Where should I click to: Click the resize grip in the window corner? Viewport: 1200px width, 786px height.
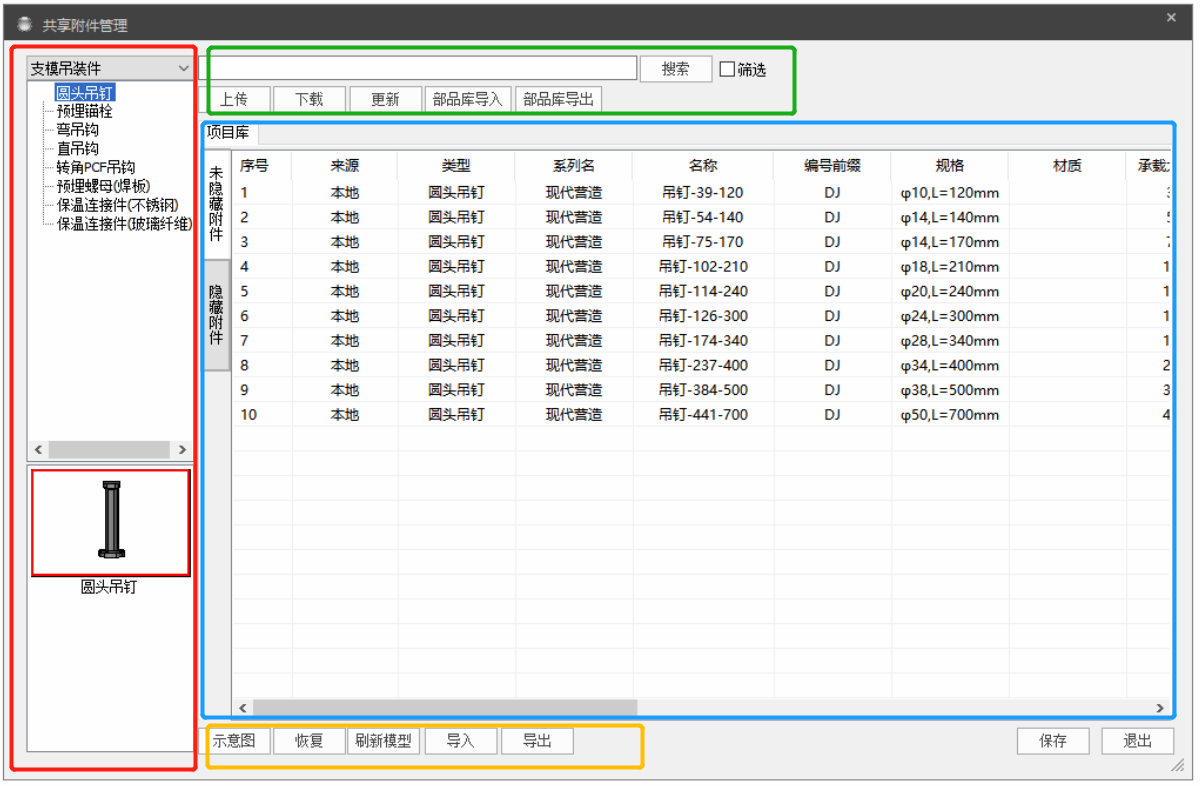(x=1177, y=766)
